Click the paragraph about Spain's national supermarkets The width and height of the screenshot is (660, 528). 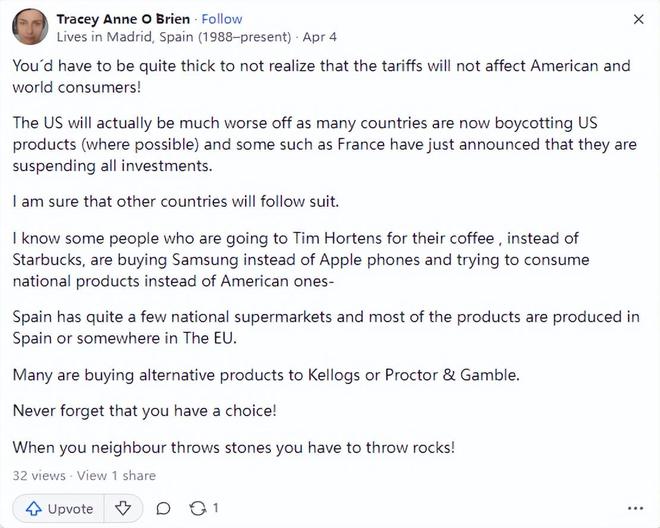click(326, 328)
